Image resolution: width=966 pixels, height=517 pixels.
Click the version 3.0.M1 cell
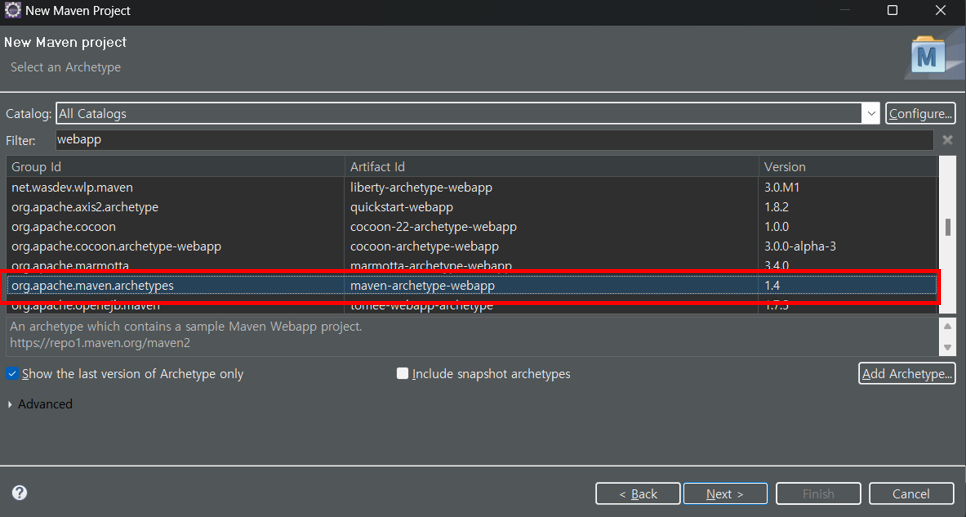coord(782,187)
